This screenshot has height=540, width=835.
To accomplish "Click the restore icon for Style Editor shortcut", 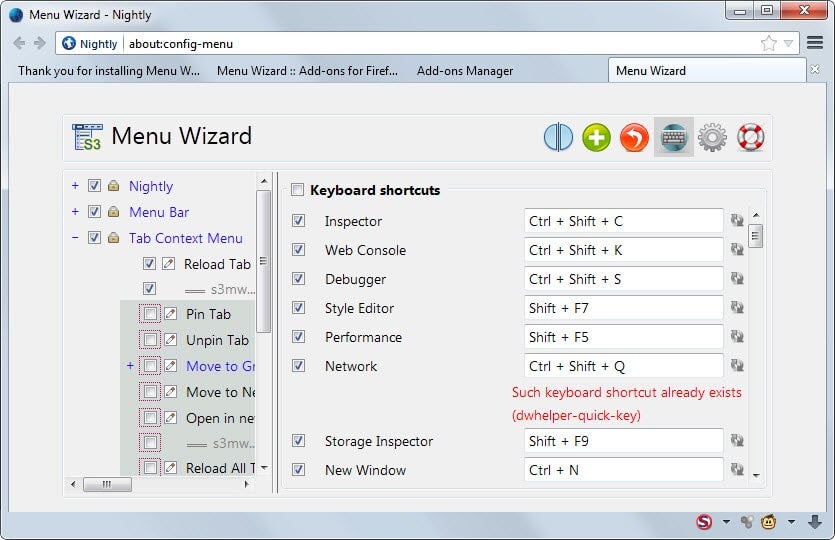I will [737, 307].
